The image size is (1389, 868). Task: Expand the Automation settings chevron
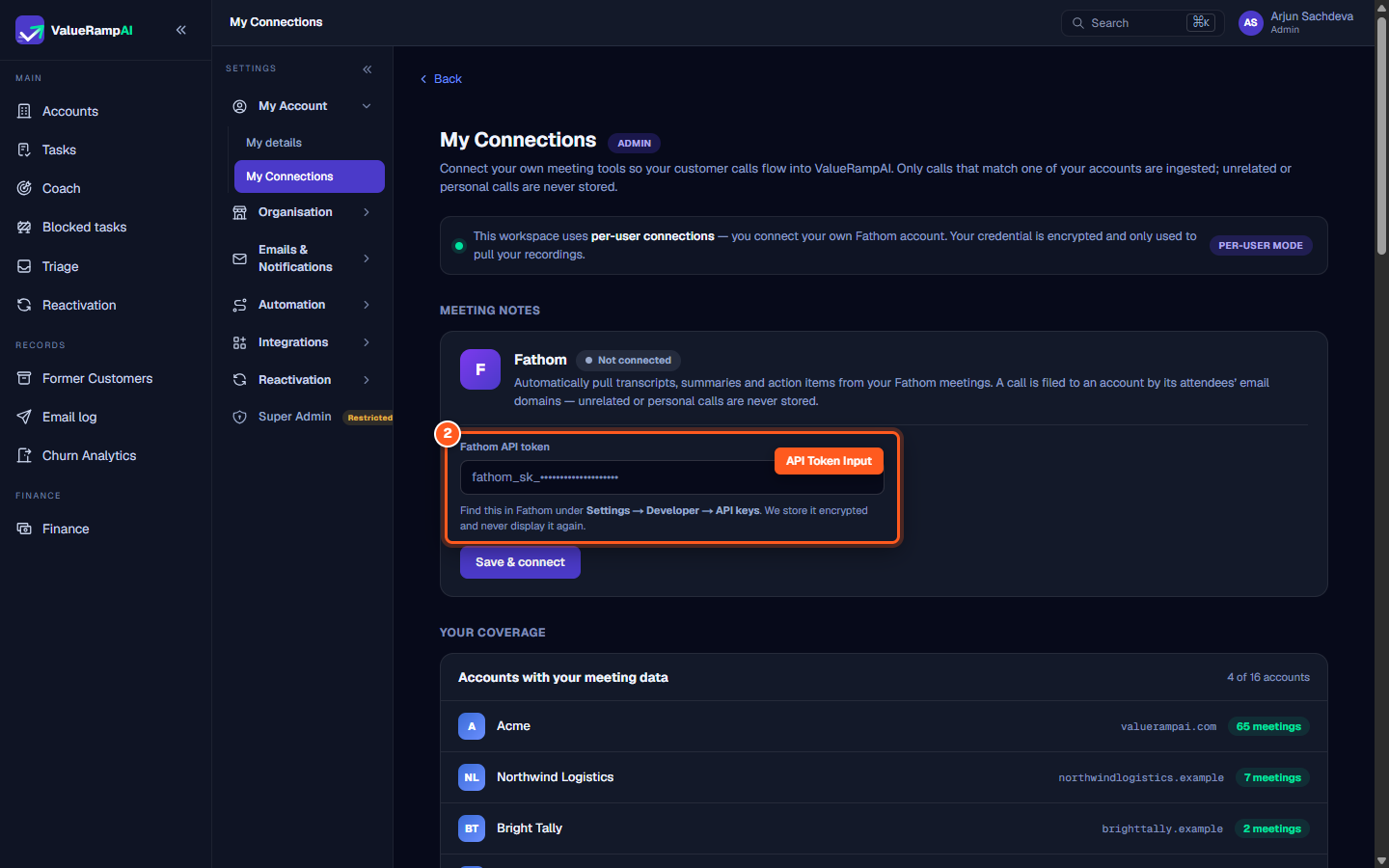[367, 305]
